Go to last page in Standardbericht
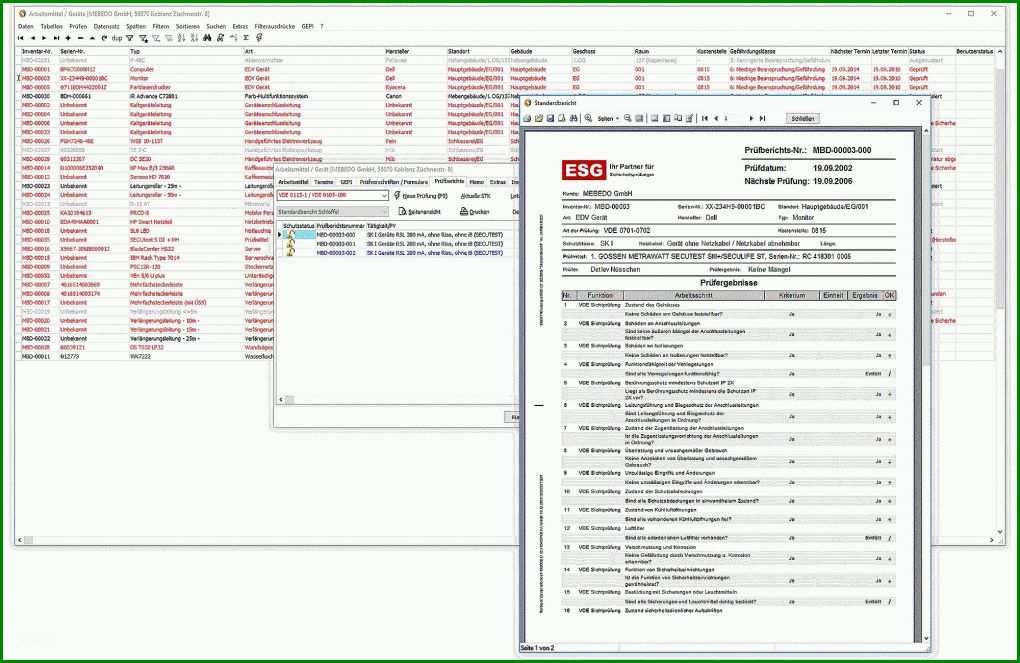The width and height of the screenshot is (1020, 663). pyautogui.click(x=762, y=118)
